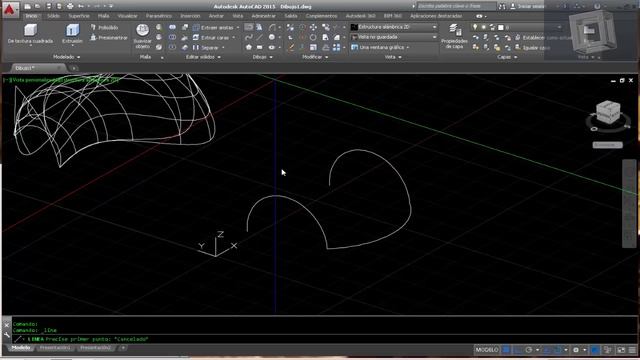Screen dimensions: 640x360
Task: Open the Administrar ribbon tab
Action: (264, 16)
